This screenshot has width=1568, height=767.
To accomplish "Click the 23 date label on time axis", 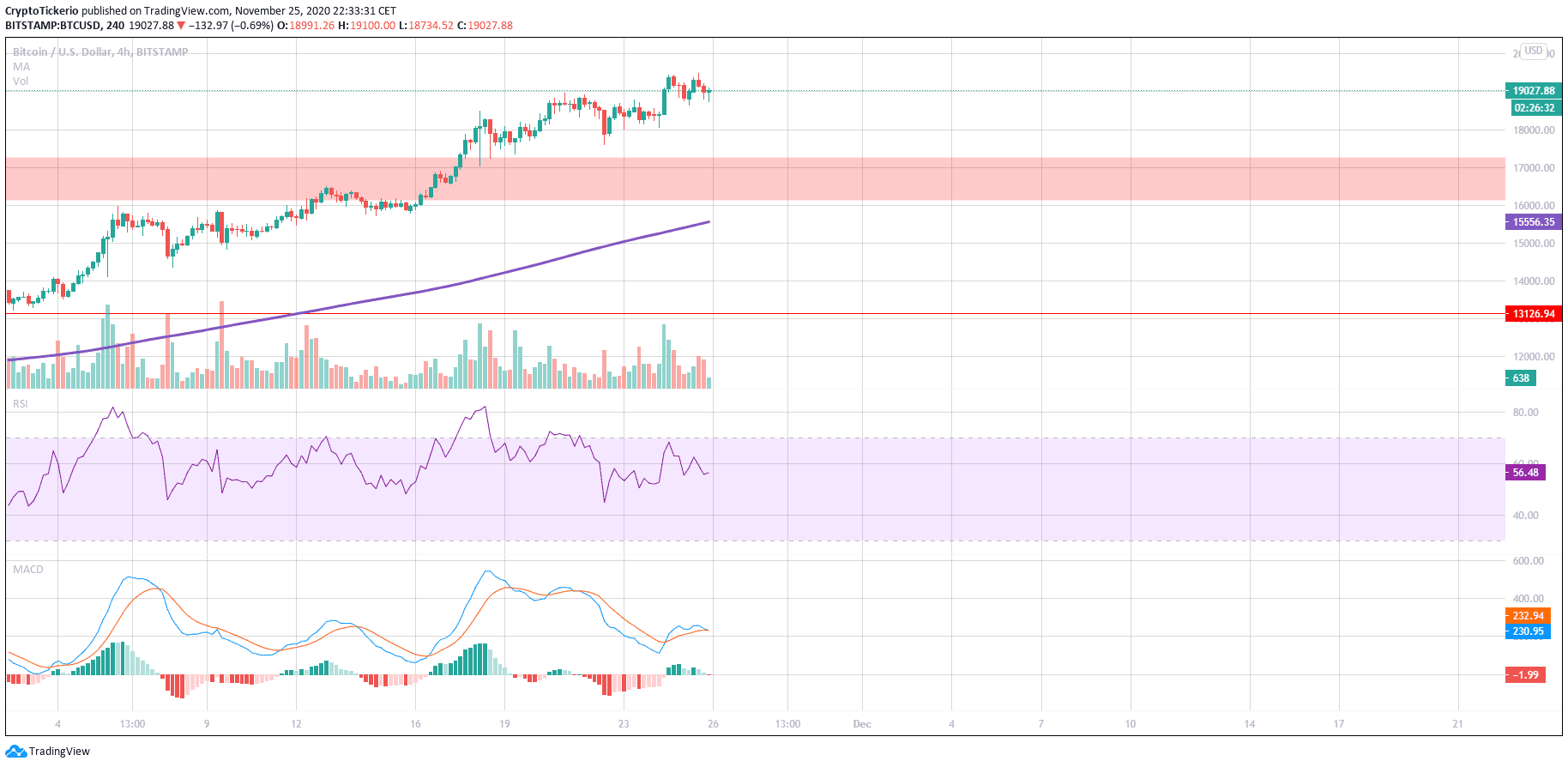I will (x=624, y=724).
